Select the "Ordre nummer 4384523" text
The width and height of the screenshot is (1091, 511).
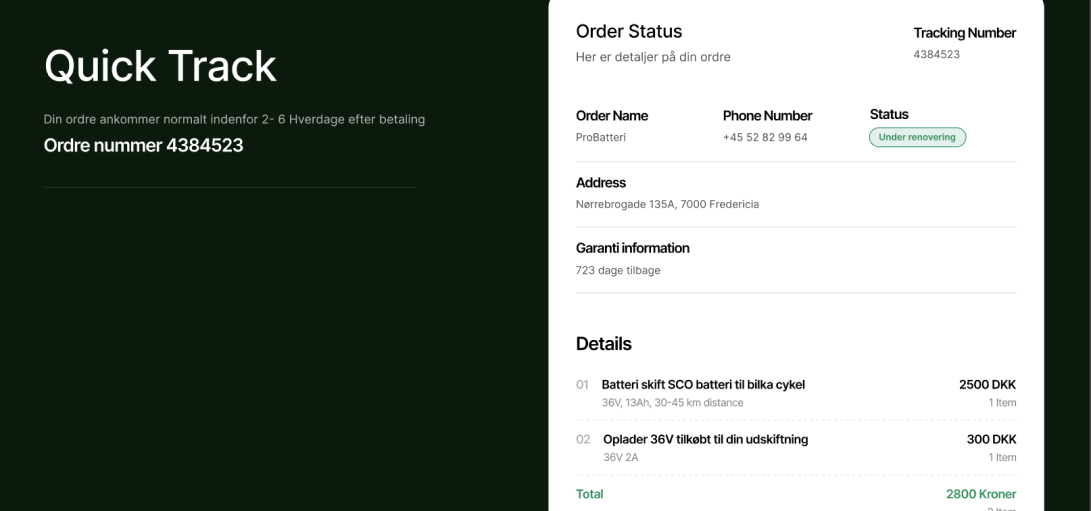coord(143,145)
